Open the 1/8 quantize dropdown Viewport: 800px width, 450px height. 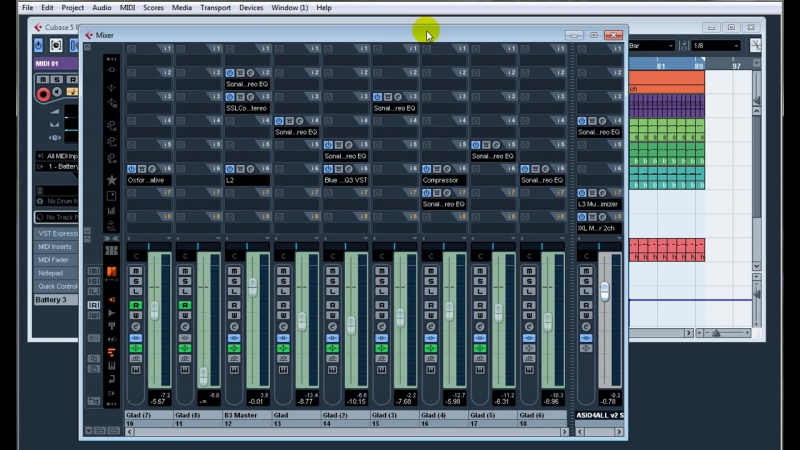click(716, 46)
